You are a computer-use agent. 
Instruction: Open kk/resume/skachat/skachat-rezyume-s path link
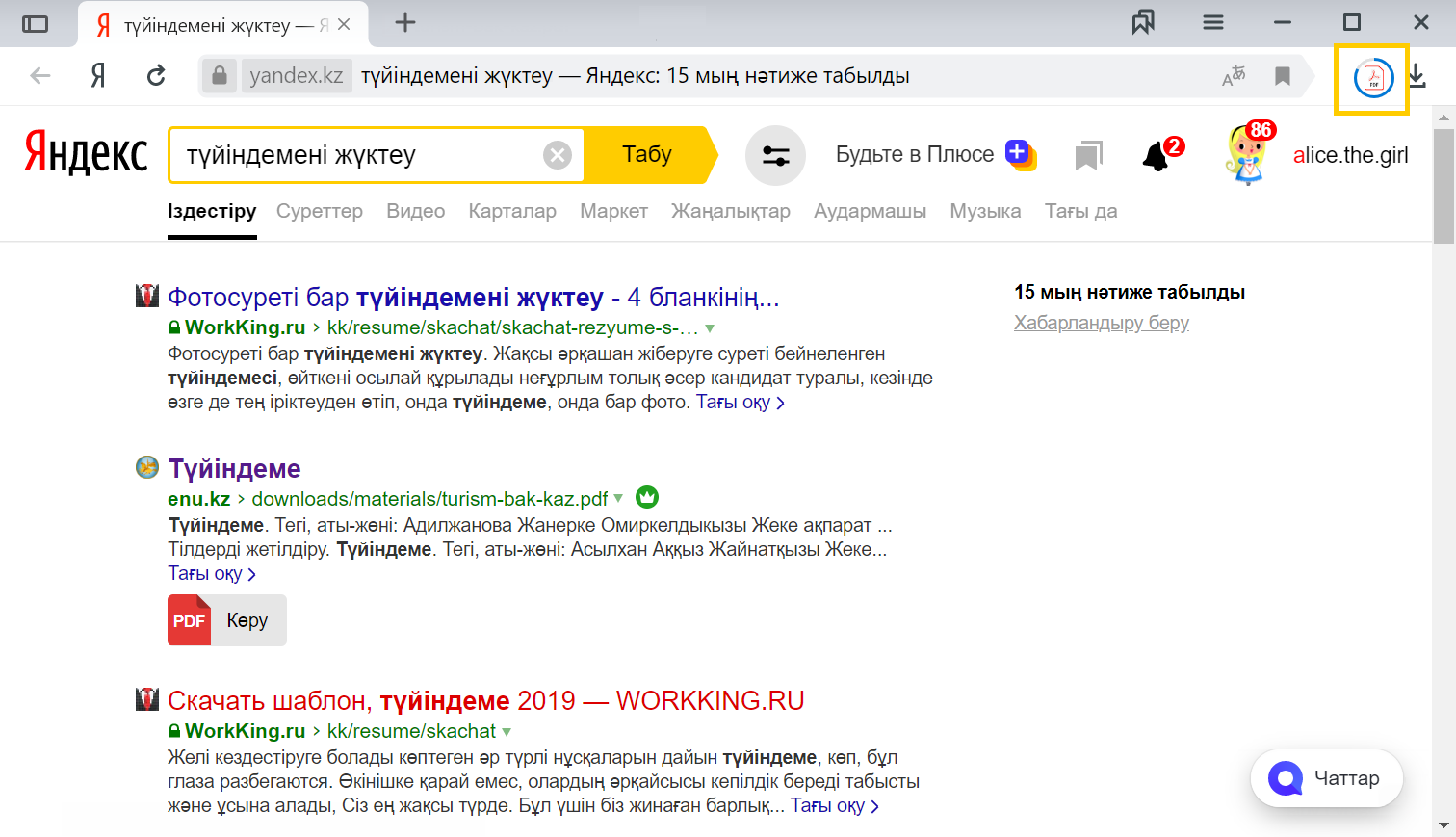[x=512, y=327]
